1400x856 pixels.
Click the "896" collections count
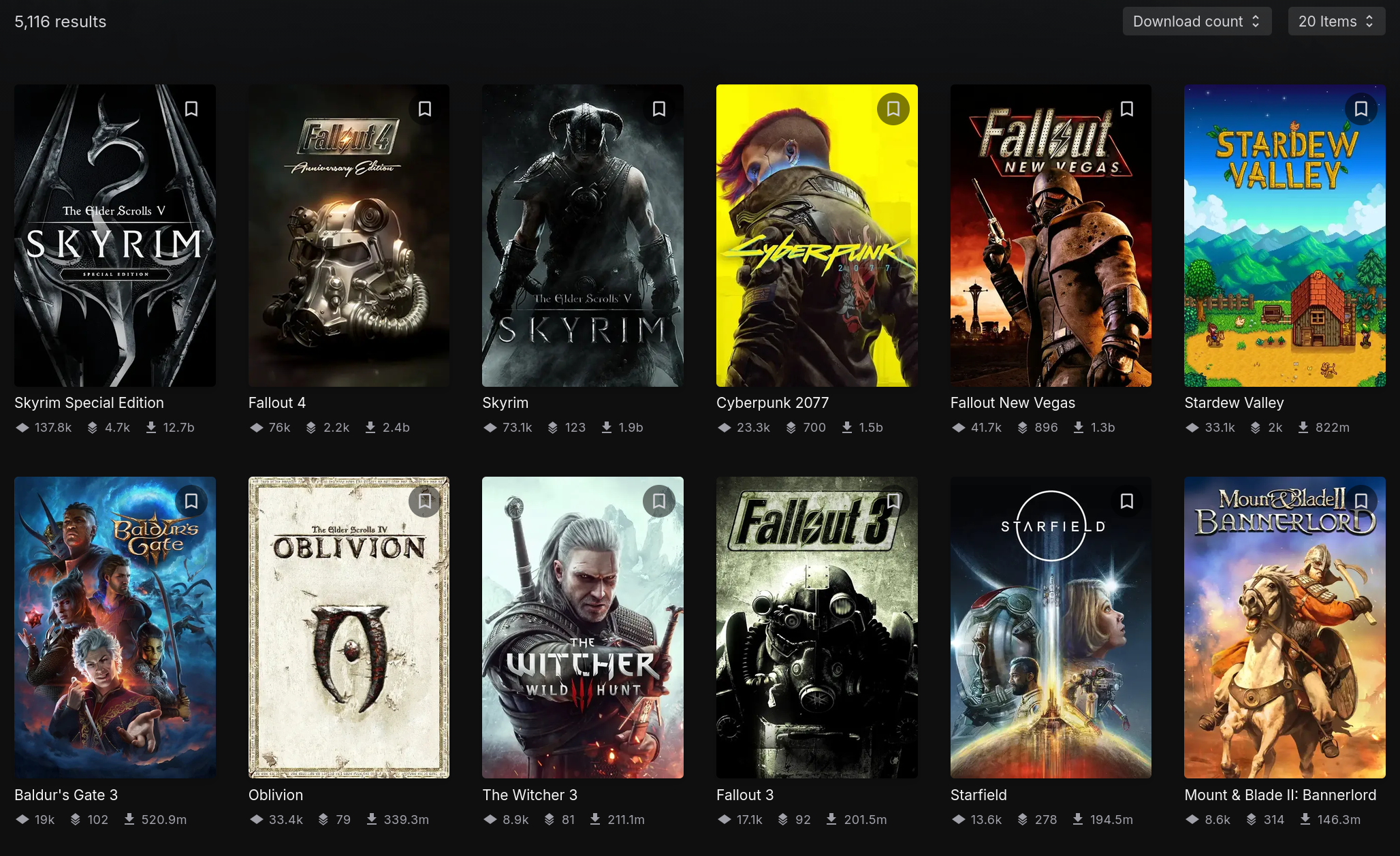click(1047, 428)
